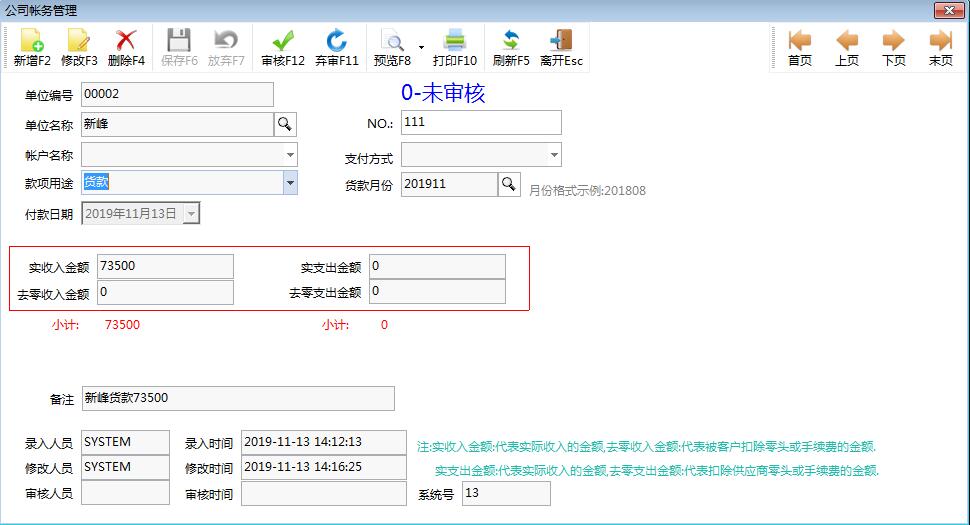This screenshot has height=525, width=970.
Task: Expand the 款项用途 dropdown showing 货款
Action: click(290, 183)
